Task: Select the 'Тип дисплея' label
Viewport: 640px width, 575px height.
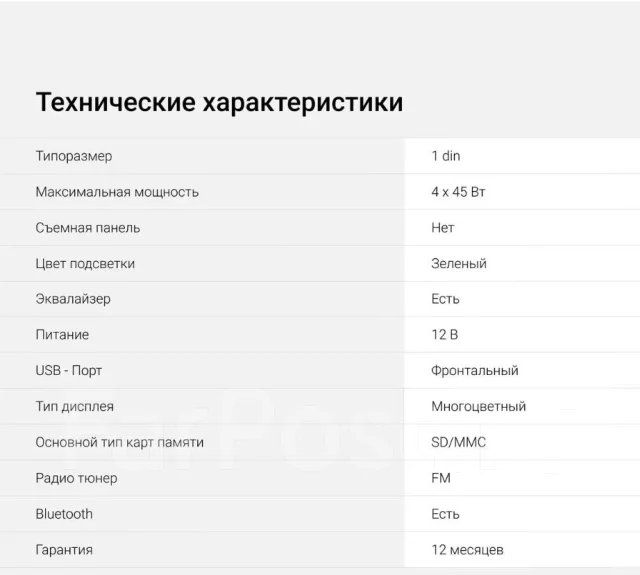Action: click(x=75, y=406)
